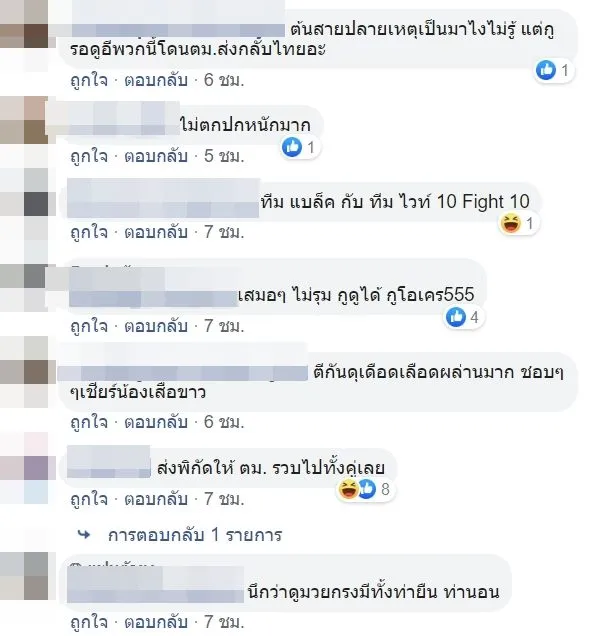Click the like reaction on the first comment
The width and height of the screenshot is (614, 636).
tap(545, 70)
